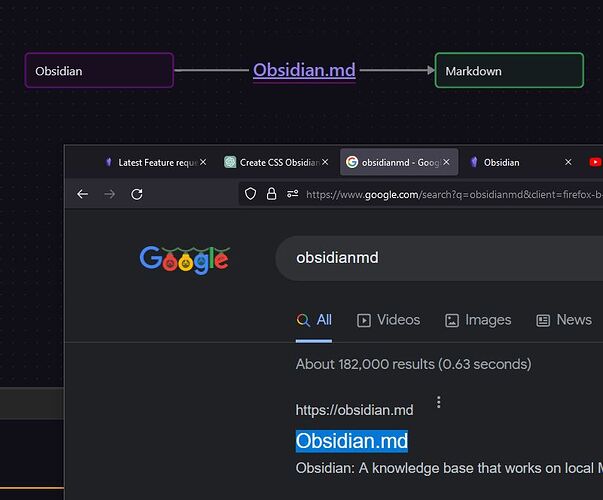Open the YouTube tab
603x500 pixels.
595,162
